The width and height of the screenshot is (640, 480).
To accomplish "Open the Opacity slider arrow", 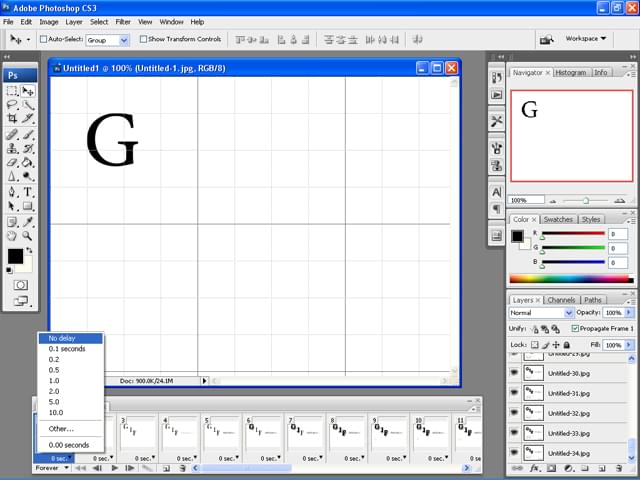I will point(629,313).
